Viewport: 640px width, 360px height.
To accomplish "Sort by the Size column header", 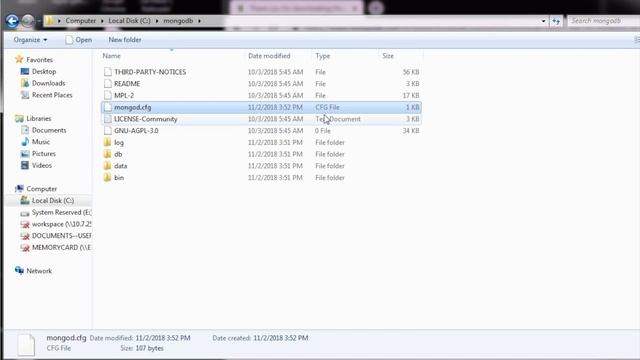I will 388,56.
